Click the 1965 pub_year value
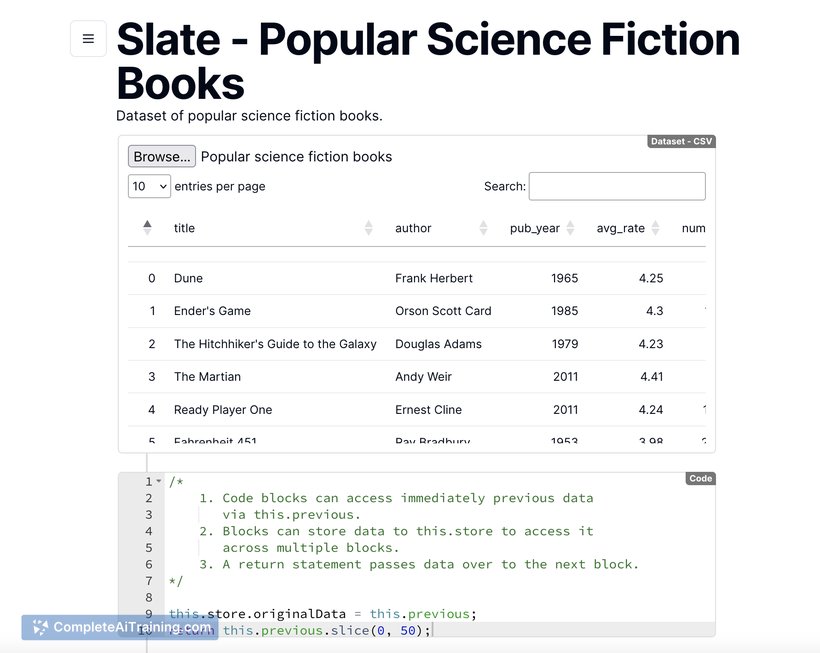820x653 pixels. tap(564, 278)
